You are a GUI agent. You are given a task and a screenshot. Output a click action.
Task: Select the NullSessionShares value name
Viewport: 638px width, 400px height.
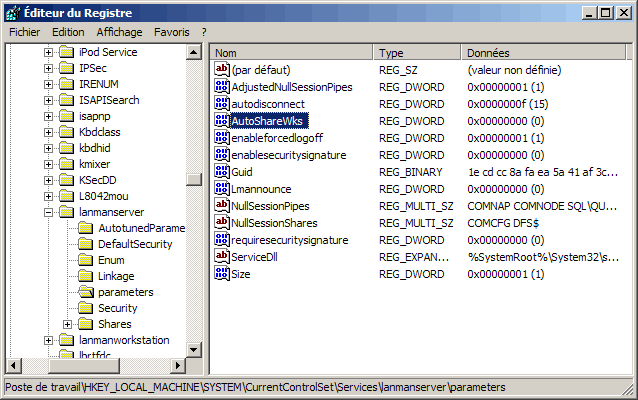274,223
